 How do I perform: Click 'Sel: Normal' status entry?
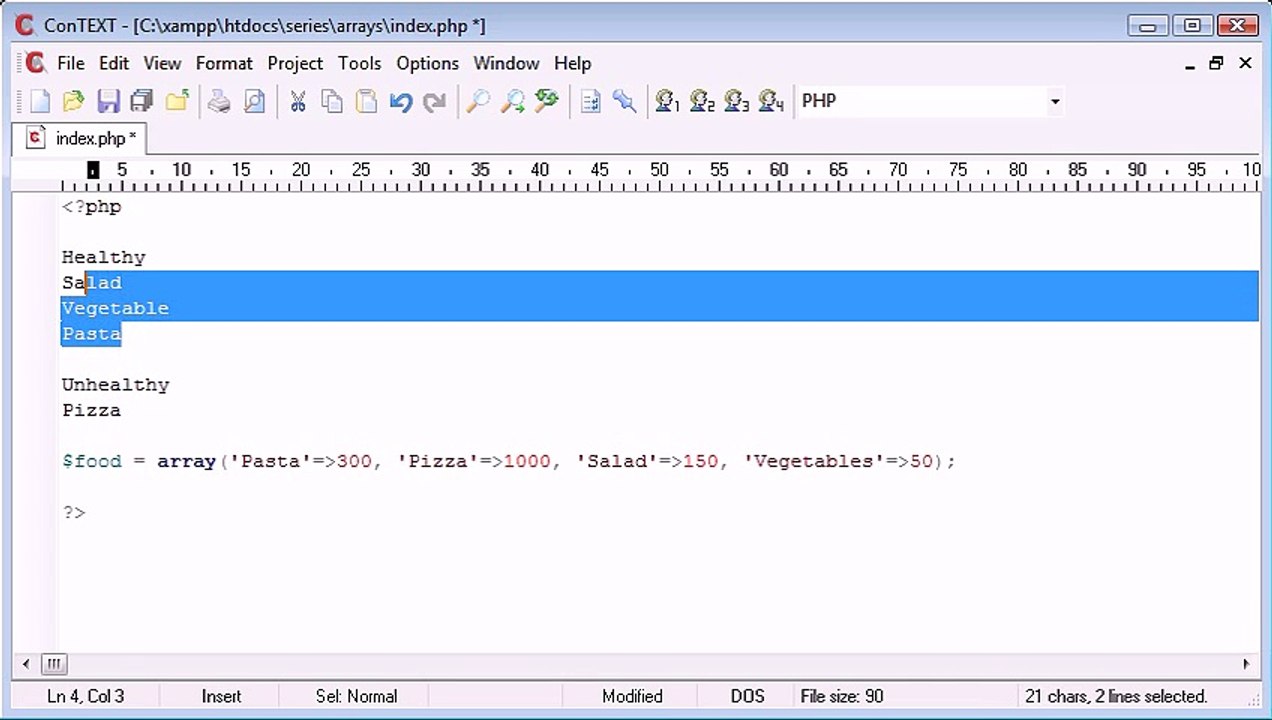click(x=356, y=696)
